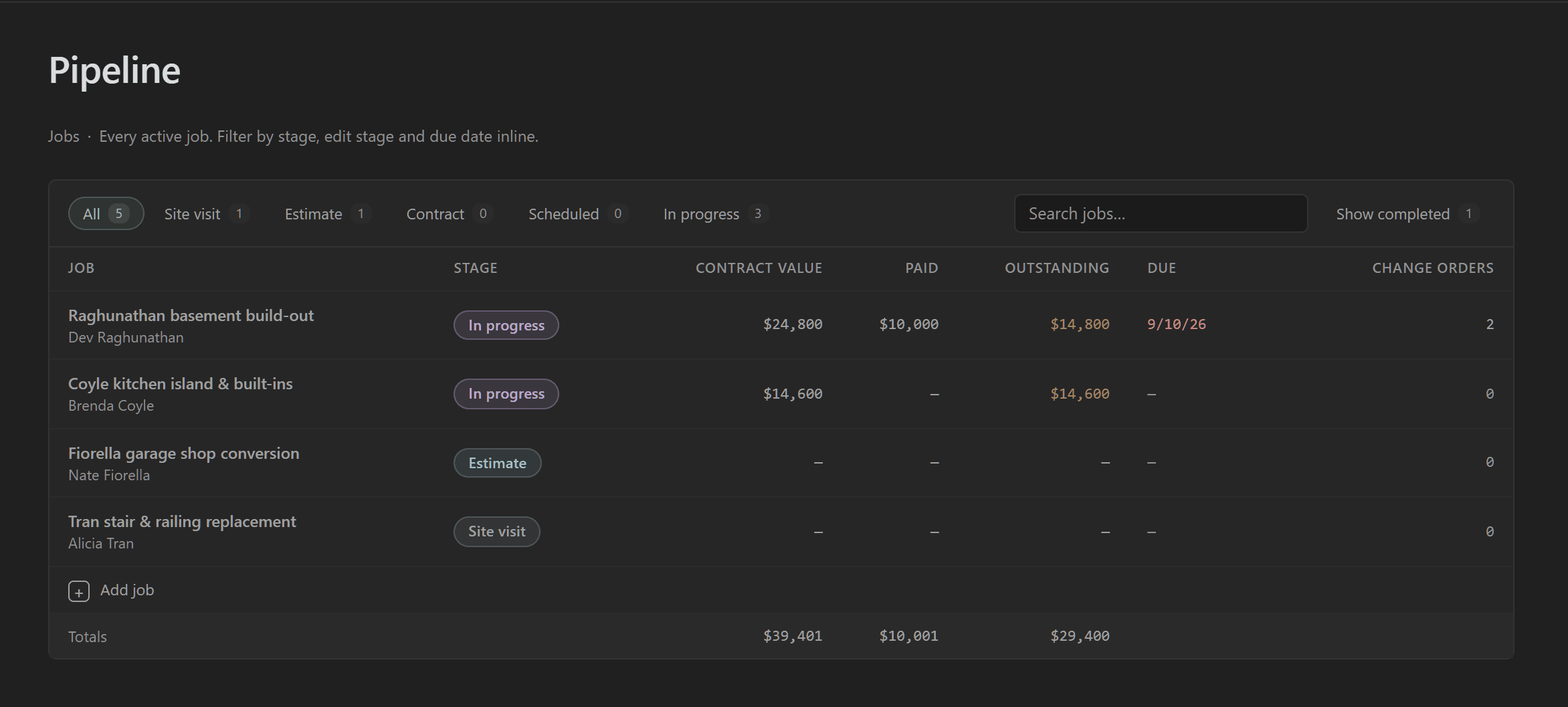Click the $10,000 paid cell
The width and height of the screenshot is (1568, 707).
908,324
